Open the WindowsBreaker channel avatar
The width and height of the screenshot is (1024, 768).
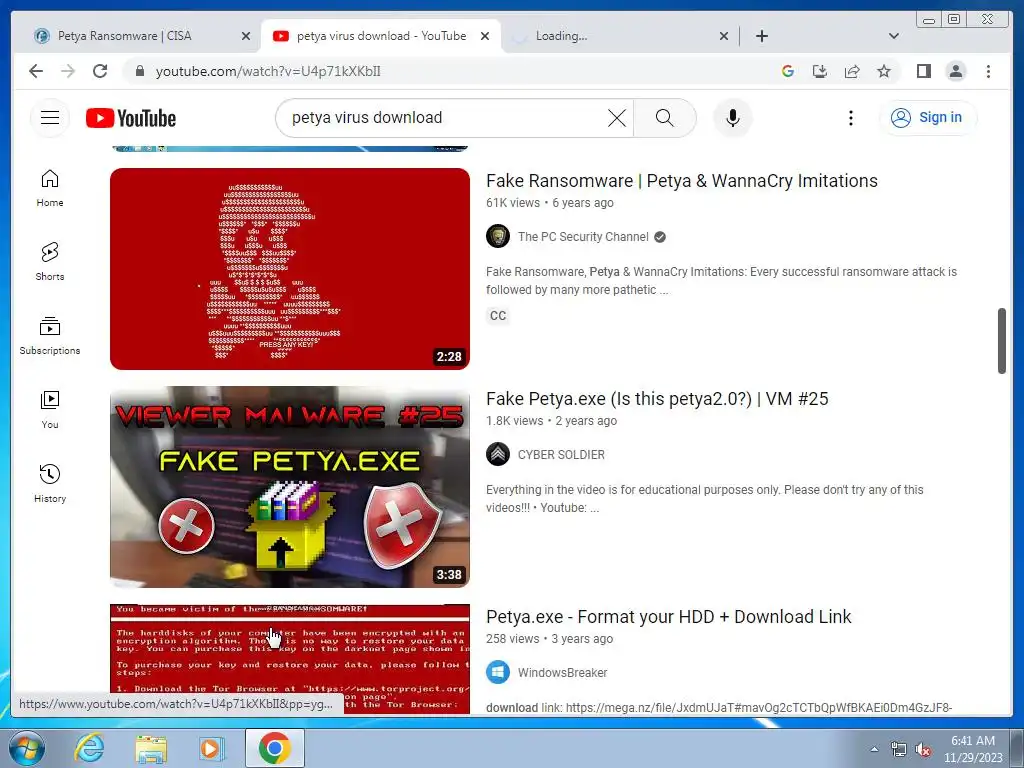(x=498, y=673)
